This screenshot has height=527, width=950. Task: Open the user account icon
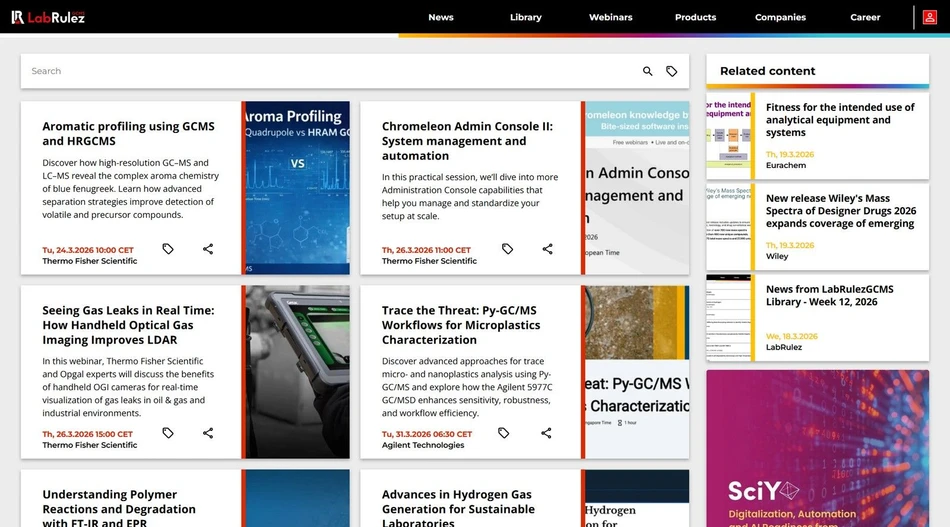click(x=930, y=17)
